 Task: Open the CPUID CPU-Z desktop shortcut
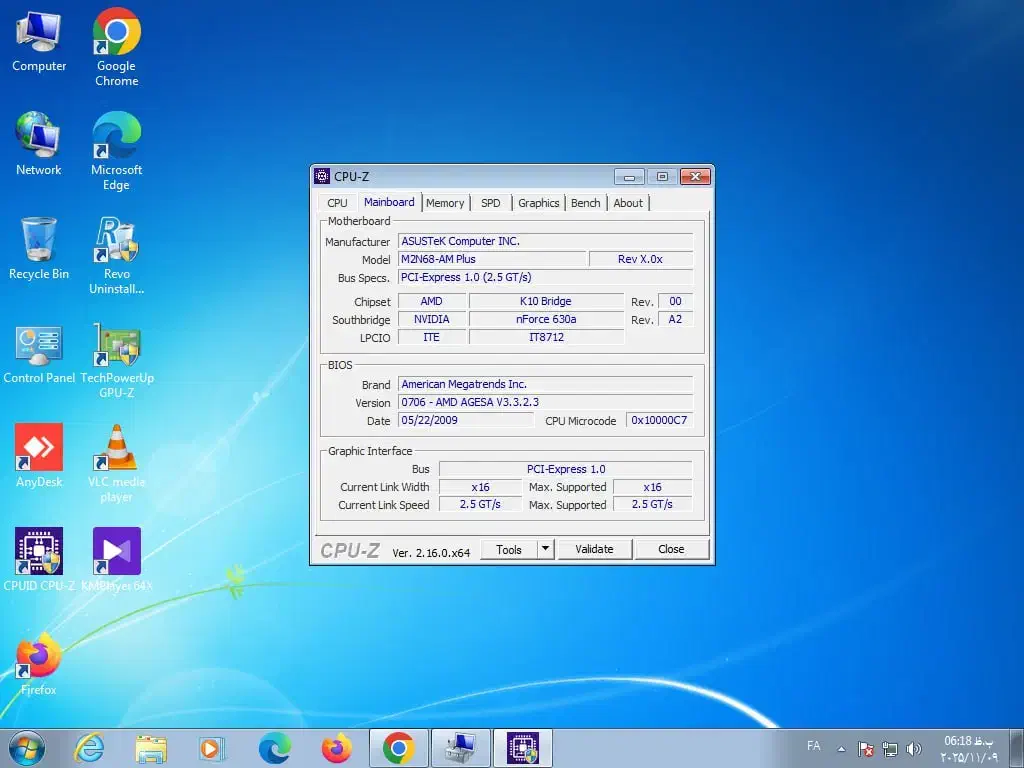(39, 552)
